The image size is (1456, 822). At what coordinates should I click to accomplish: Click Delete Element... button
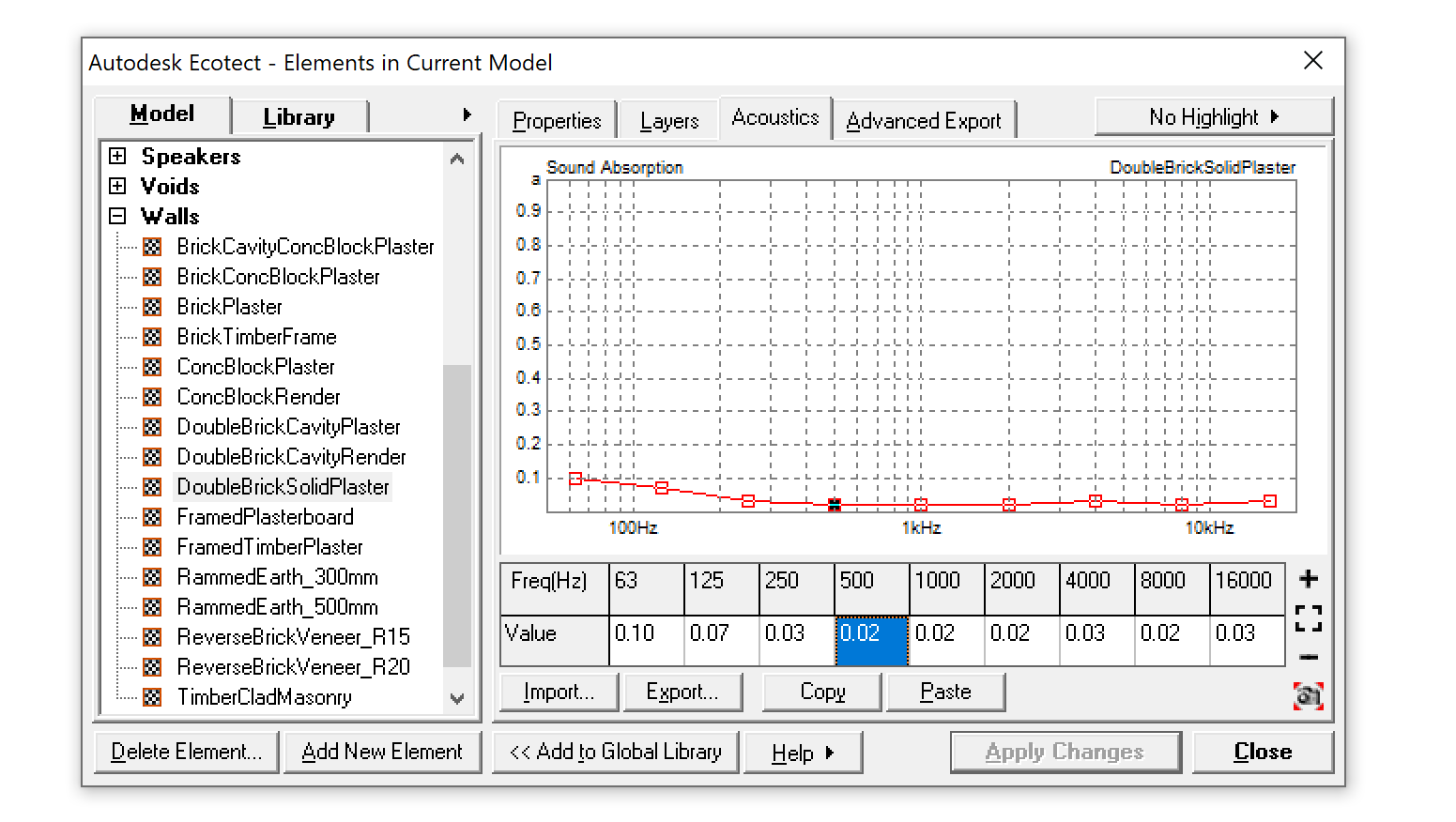(187, 753)
